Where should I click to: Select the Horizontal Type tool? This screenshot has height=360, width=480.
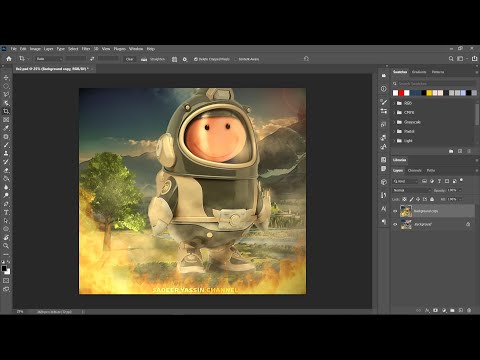point(6,212)
